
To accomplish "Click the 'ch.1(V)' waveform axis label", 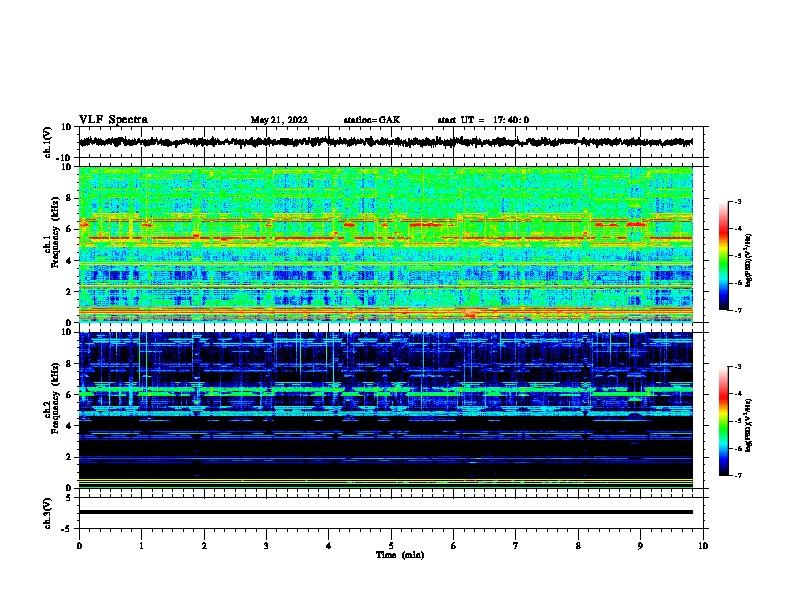I will (x=48, y=142).
